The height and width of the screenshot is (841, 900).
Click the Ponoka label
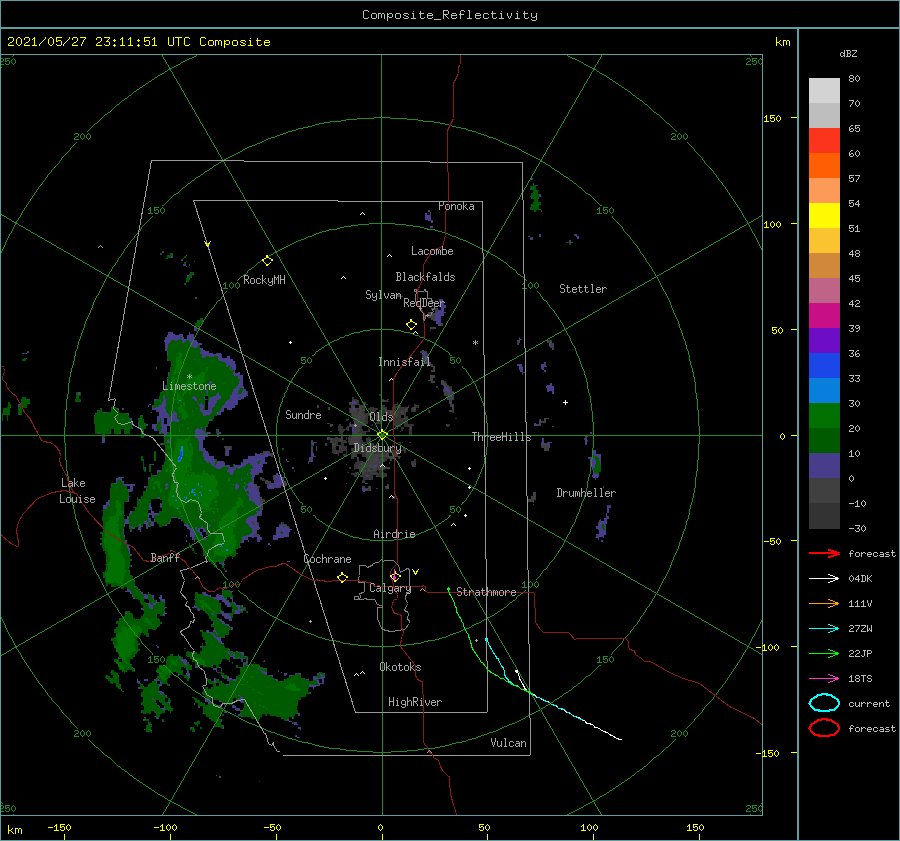(456, 206)
